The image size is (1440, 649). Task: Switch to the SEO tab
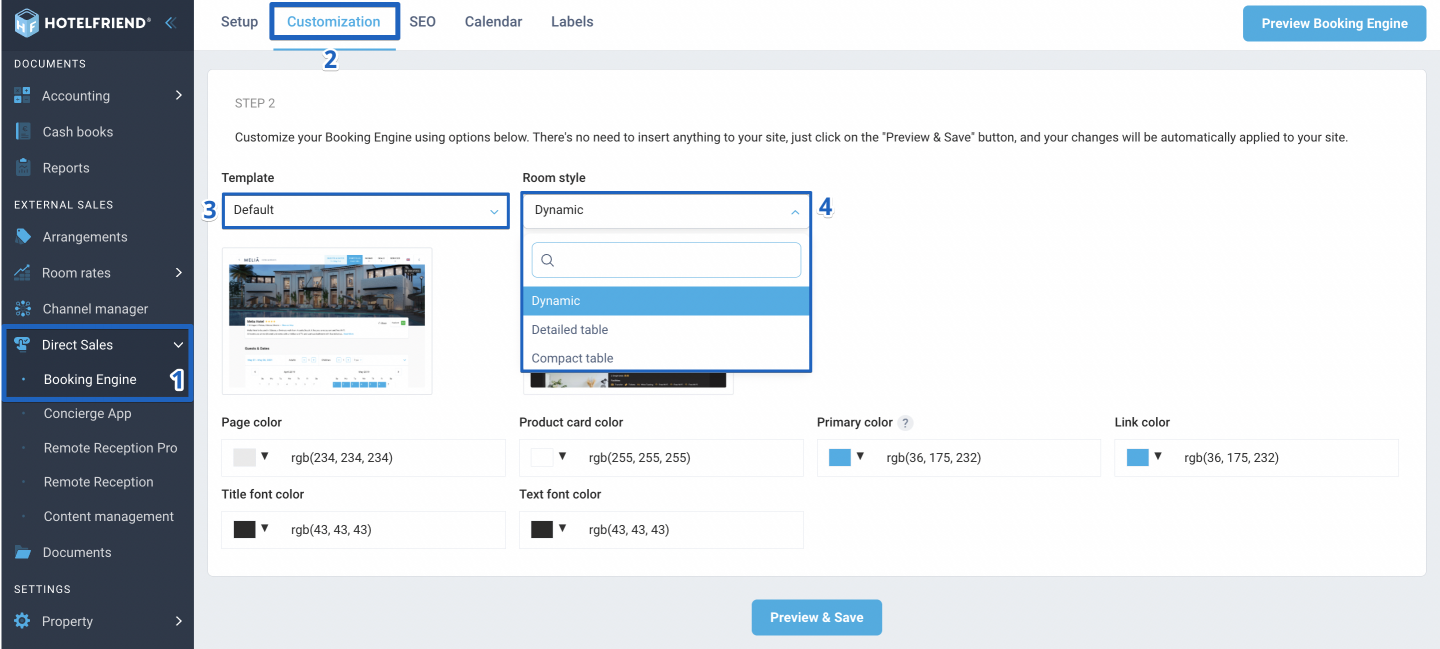(422, 22)
